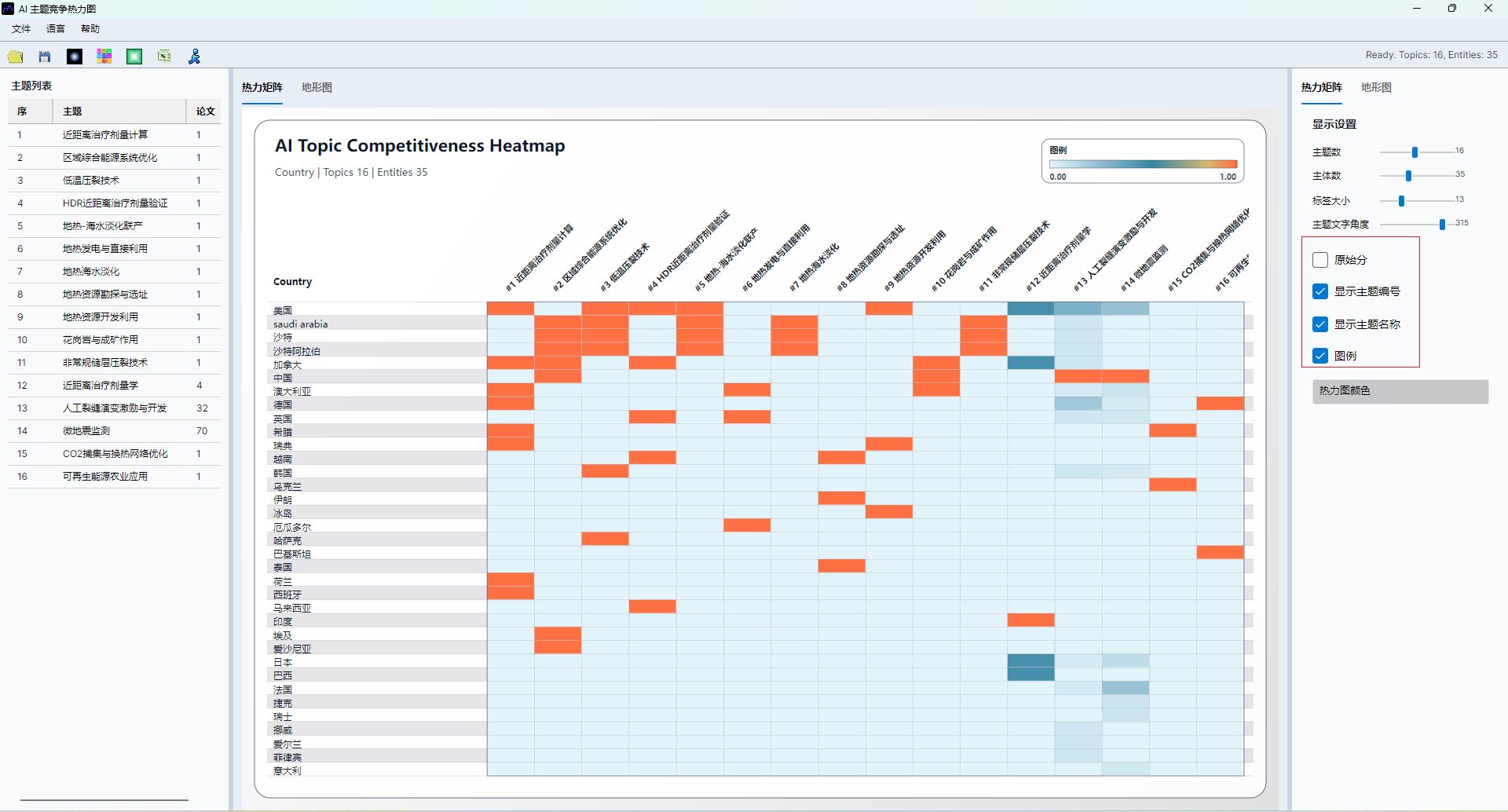Click the heatmap legend color gradient bar
The height and width of the screenshot is (812, 1508).
pyautogui.click(x=1143, y=164)
